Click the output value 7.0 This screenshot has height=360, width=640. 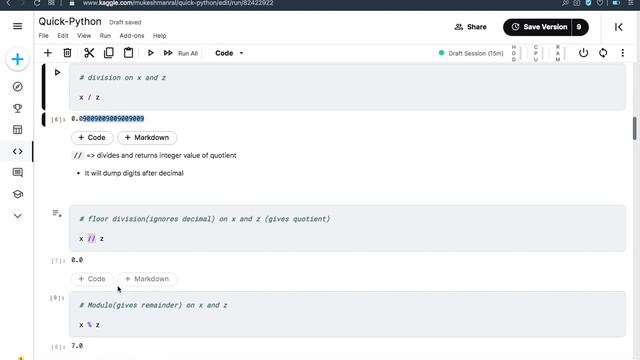(x=77, y=346)
